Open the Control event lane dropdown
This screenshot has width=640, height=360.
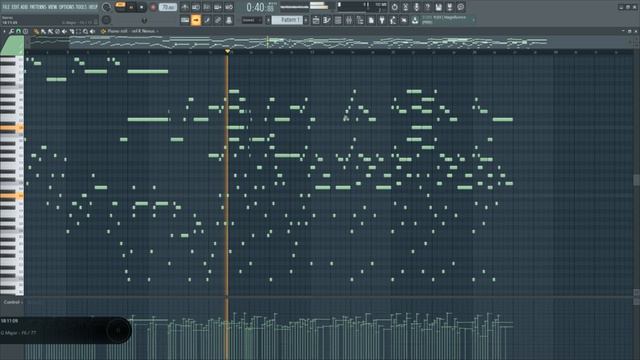[12, 302]
